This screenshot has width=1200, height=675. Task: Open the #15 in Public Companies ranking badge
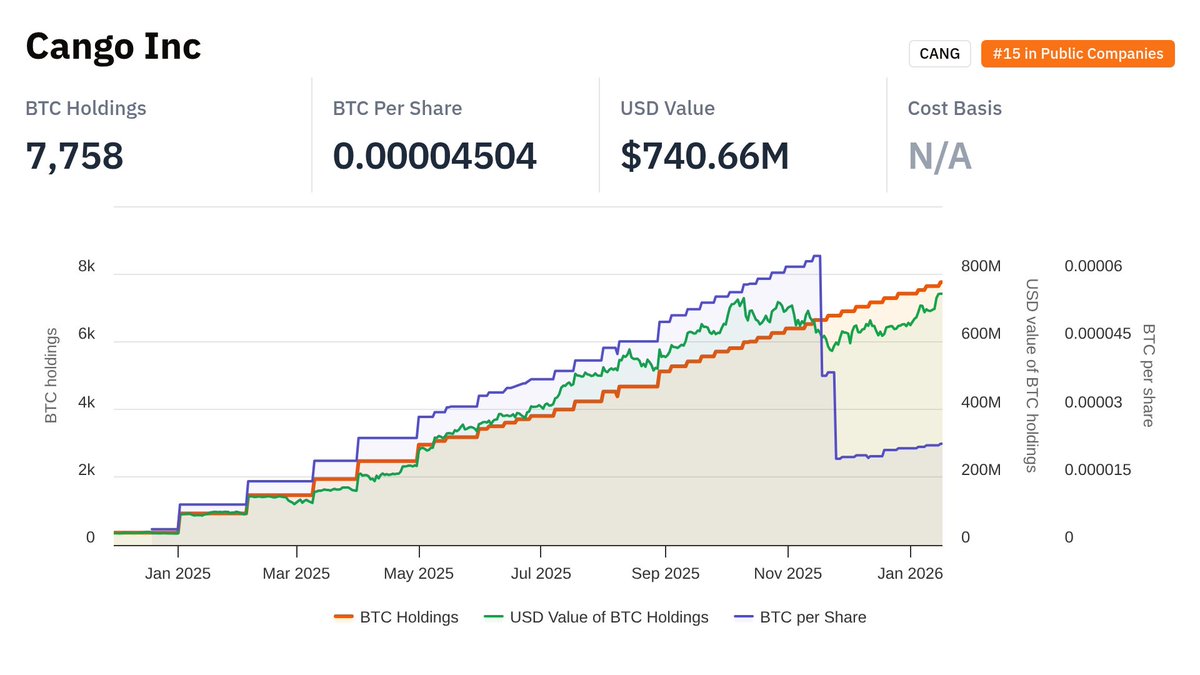(1077, 53)
